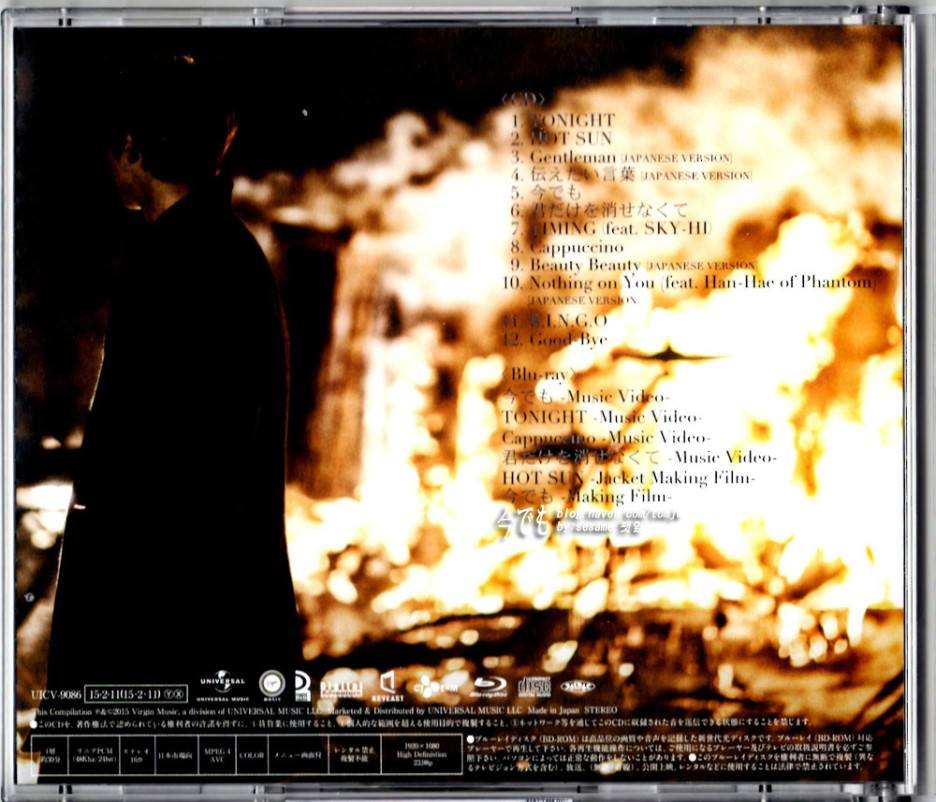
Task: Click track 12 Good-Bye
Action: 555,339
